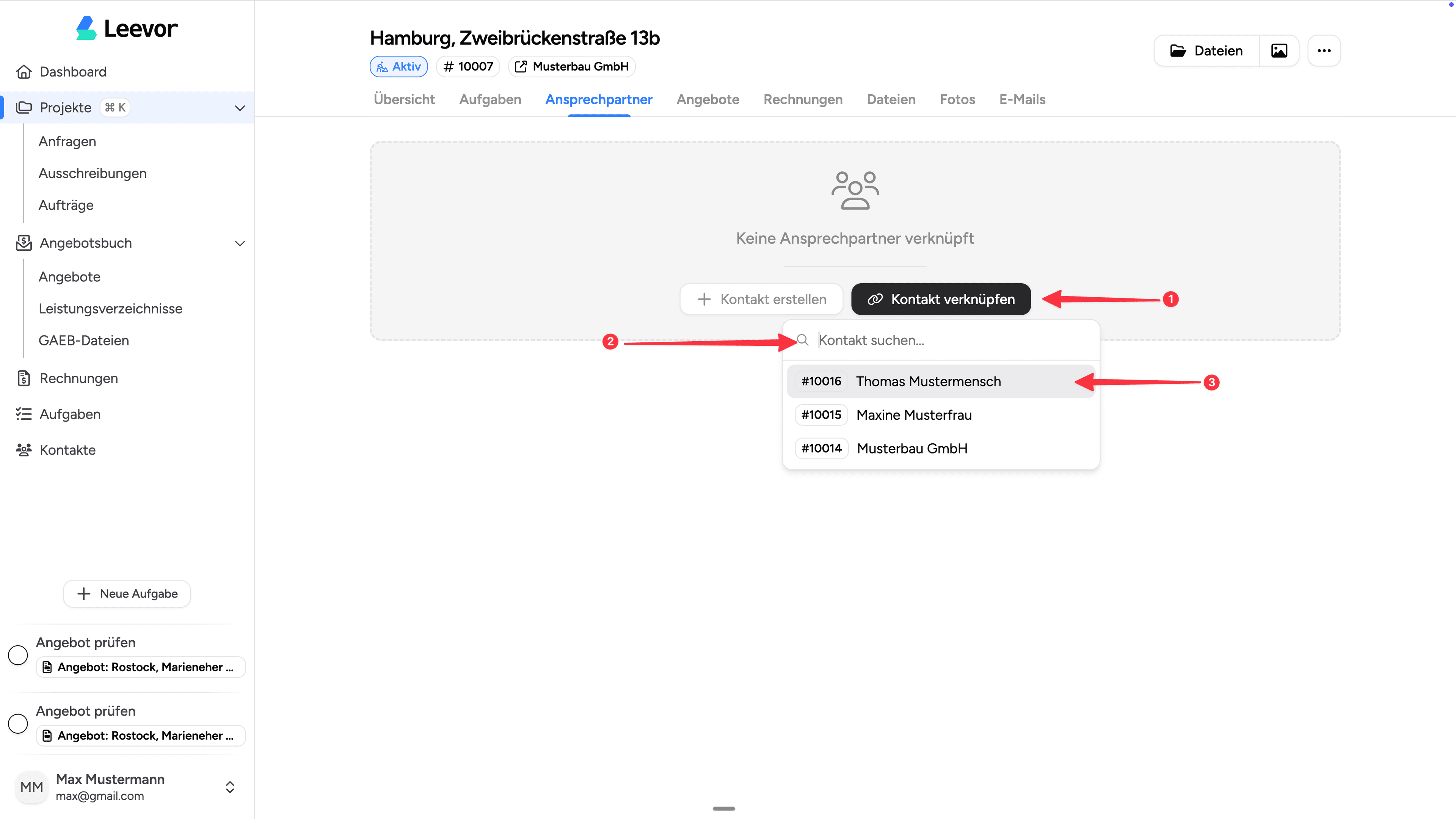This screenshot has width=1456, height=819.
Task: Open the Musterbau GmbH link
Action: point(572,66)
